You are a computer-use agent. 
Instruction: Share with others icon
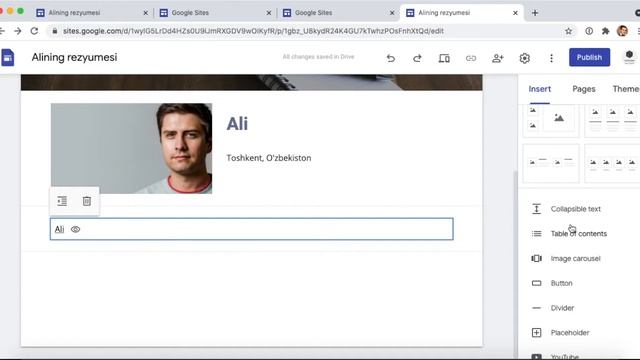click(498, 58)
